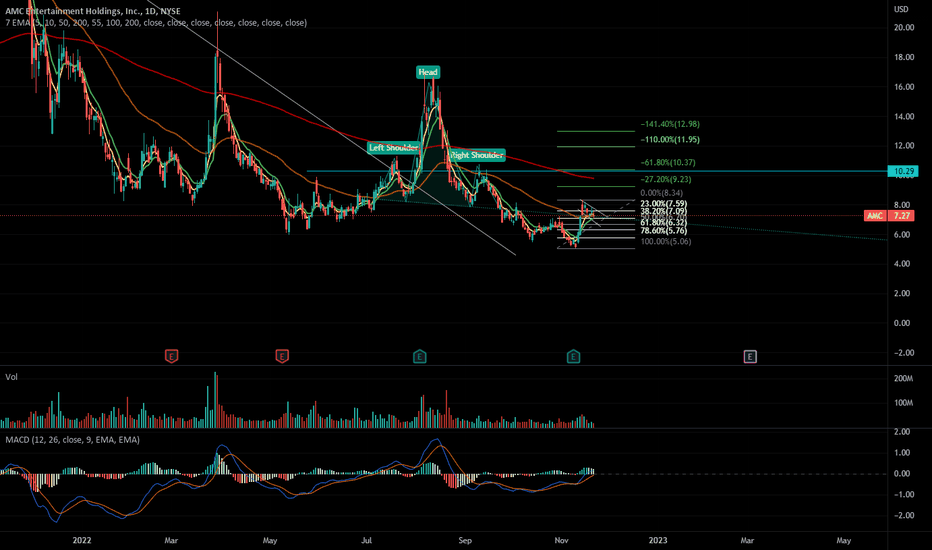932x550 pixels.
Task: Select the Head pattern label
Action: [428, 73]
